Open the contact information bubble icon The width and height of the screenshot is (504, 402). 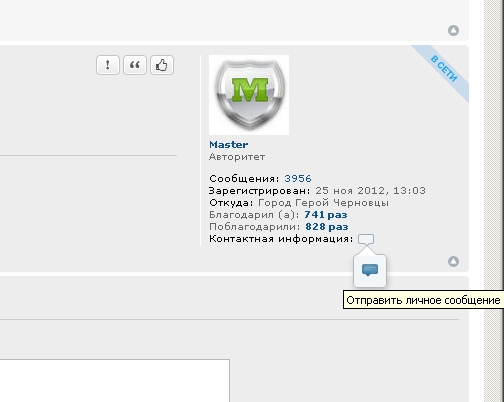pos(366,239)
